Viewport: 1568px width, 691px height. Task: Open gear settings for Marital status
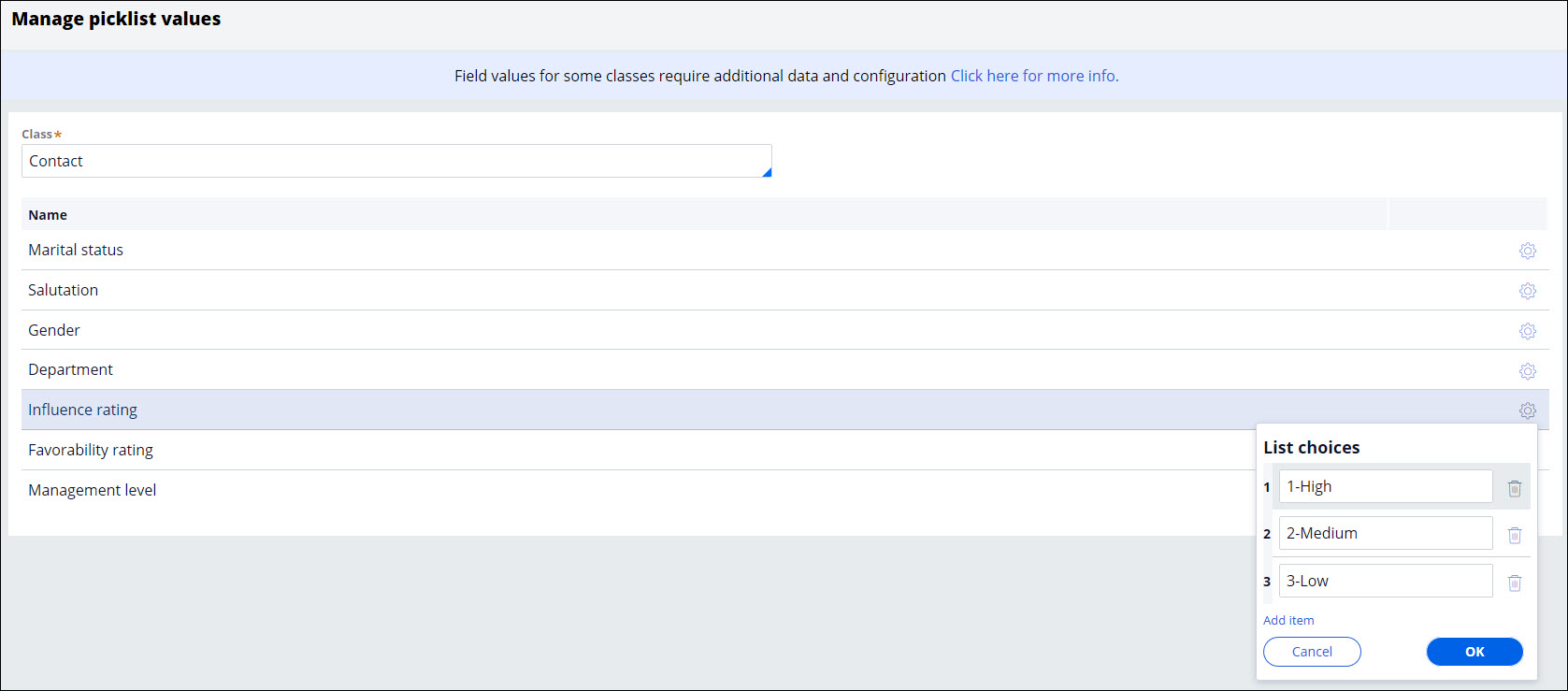click(1527, 251)
